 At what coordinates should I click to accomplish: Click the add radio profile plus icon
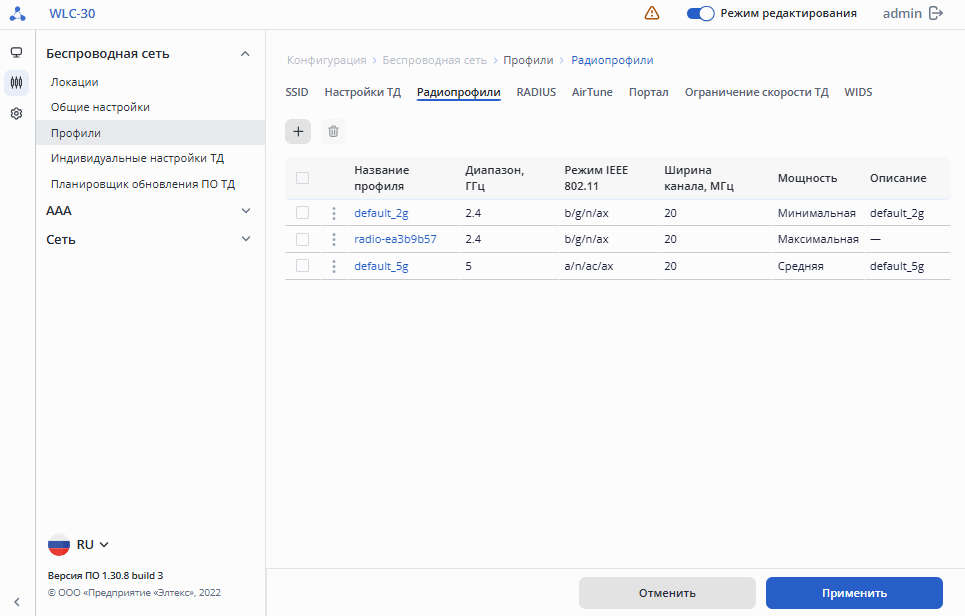pos(298,131)
